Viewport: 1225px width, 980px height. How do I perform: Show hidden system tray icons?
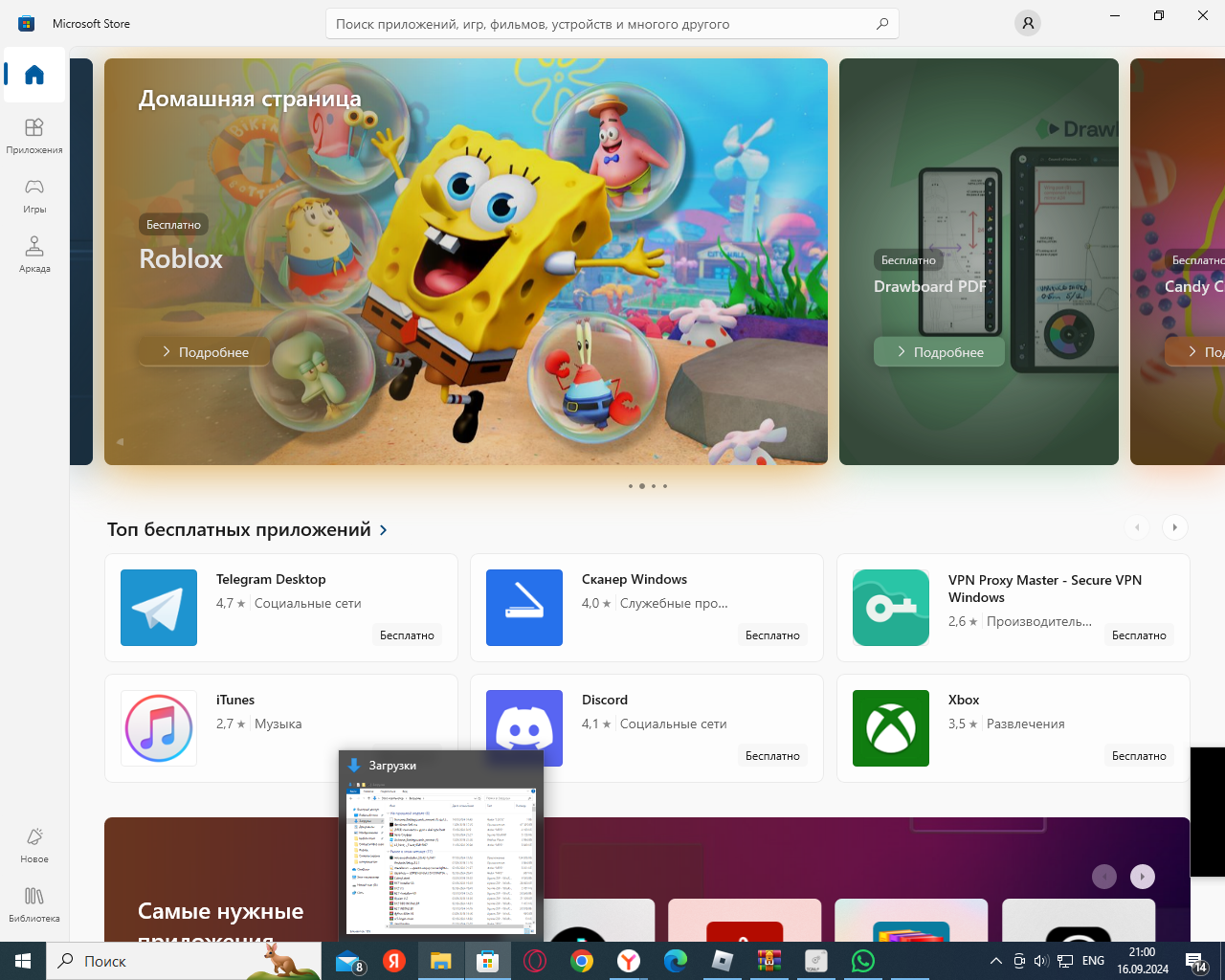click(x=995, y=961)
